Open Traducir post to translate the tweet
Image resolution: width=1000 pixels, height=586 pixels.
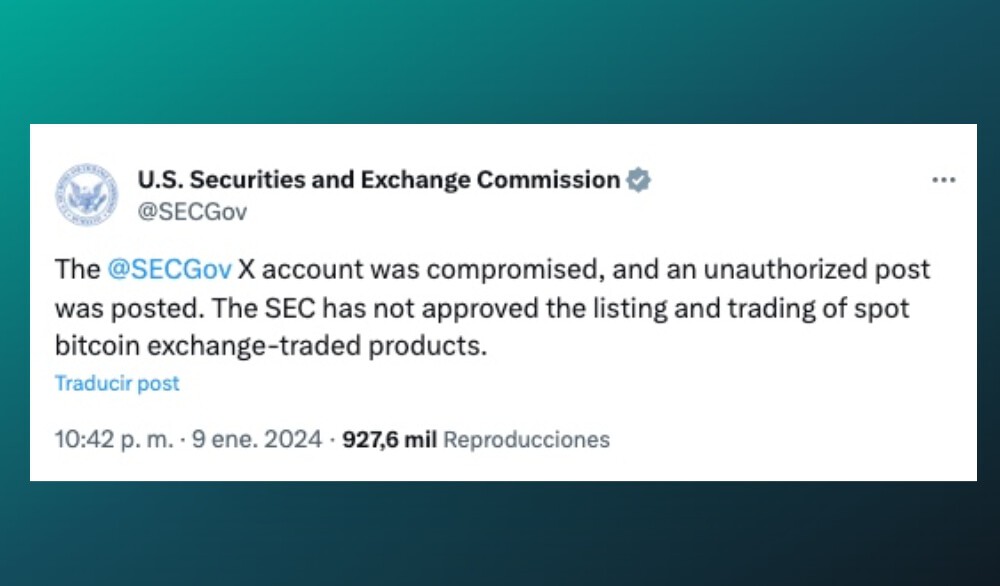pyautogui.click(x=116, y=383)
